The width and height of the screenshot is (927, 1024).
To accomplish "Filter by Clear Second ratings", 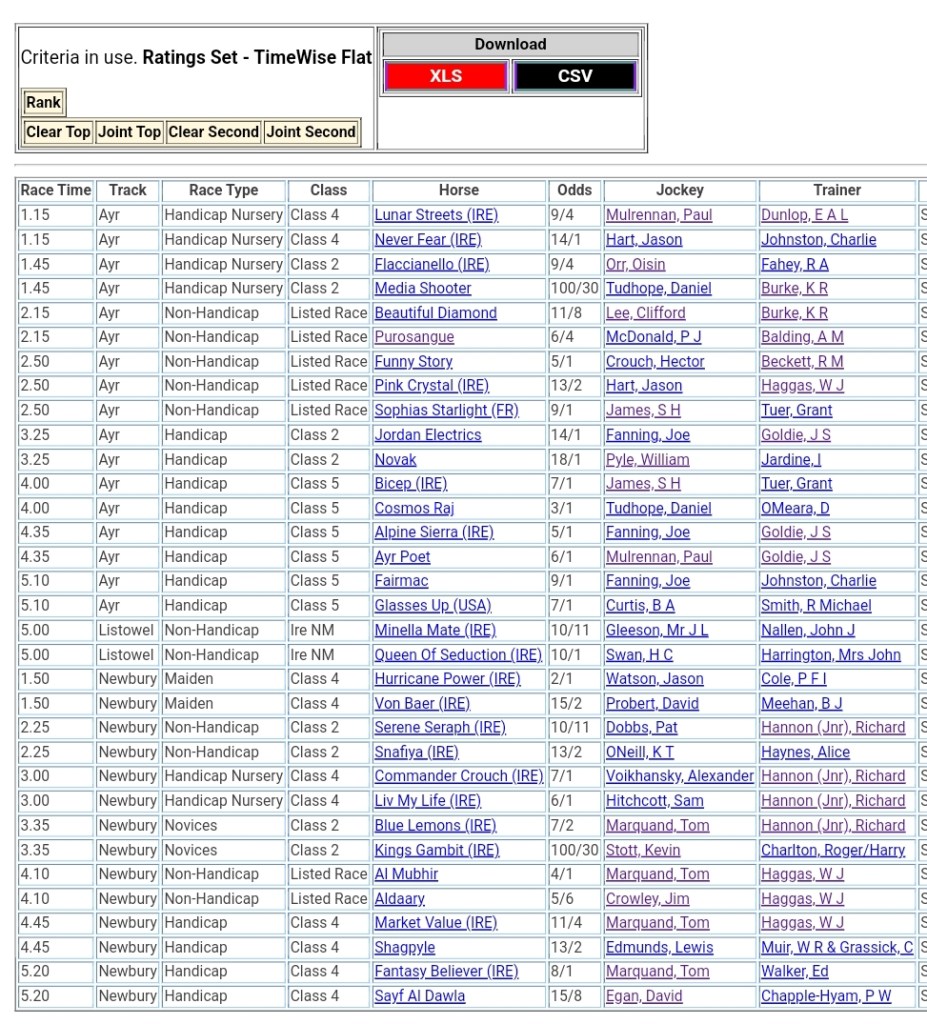I will 213,132.
